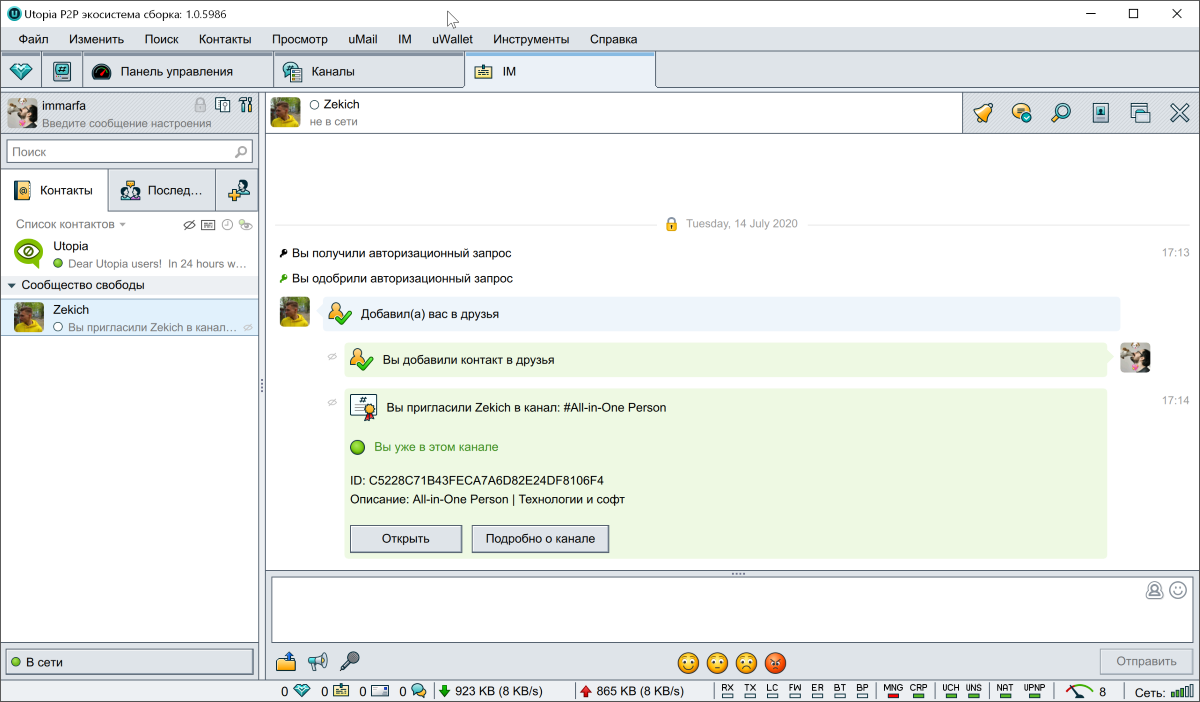The image size is (1200, 702).
Task: Click the Открыть channel button
Action: [405, 538]
